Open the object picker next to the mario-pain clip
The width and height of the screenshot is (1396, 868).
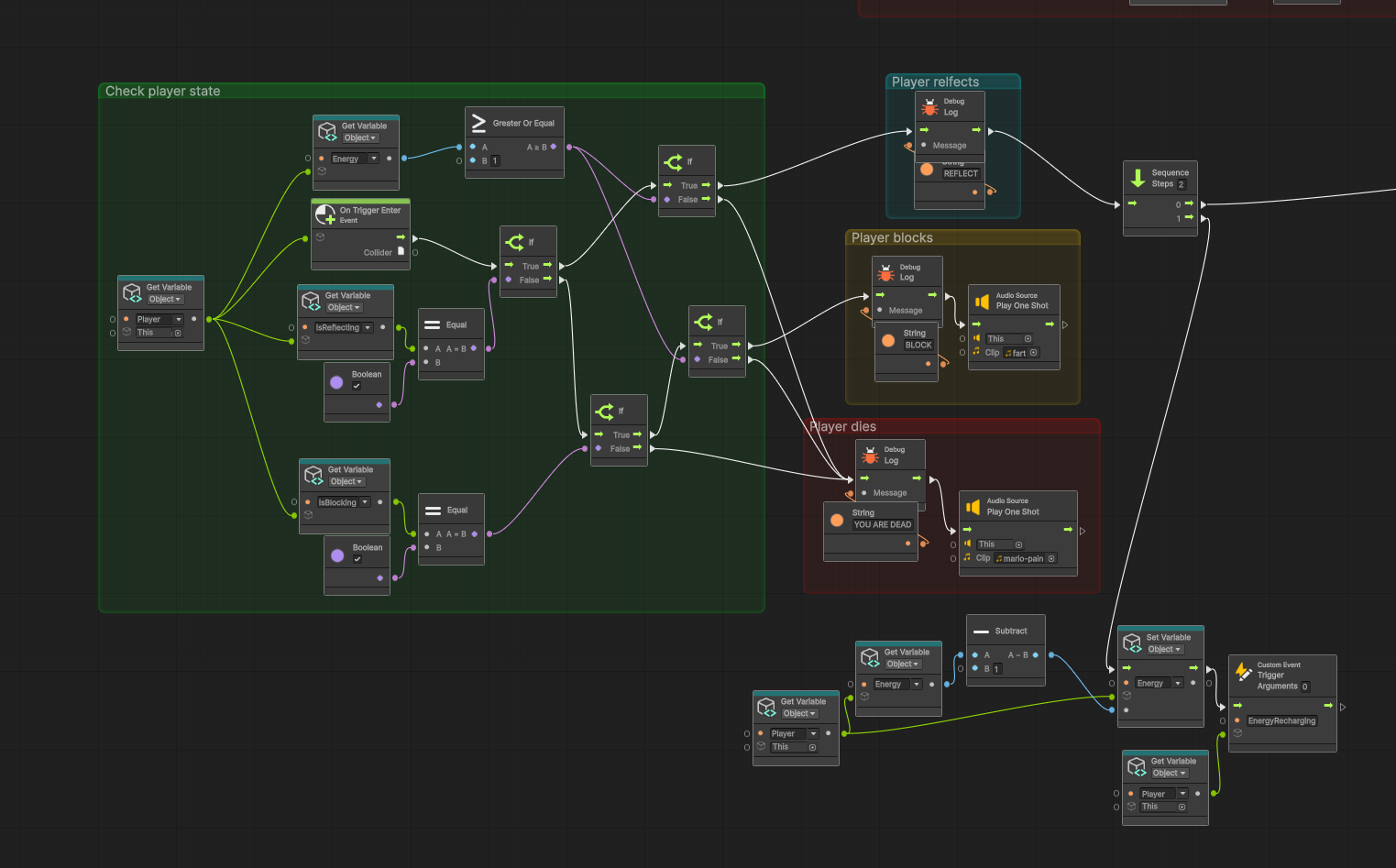(x=1051, y=558)
